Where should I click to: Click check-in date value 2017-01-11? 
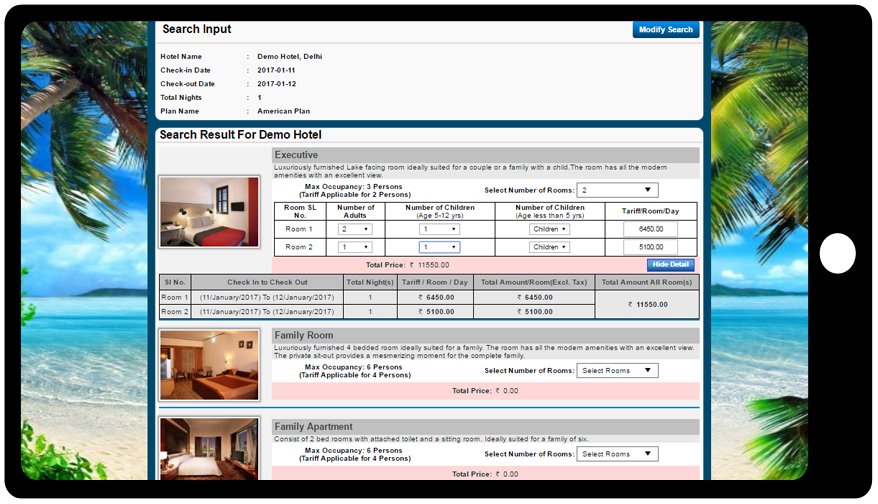tap(276, 71)
